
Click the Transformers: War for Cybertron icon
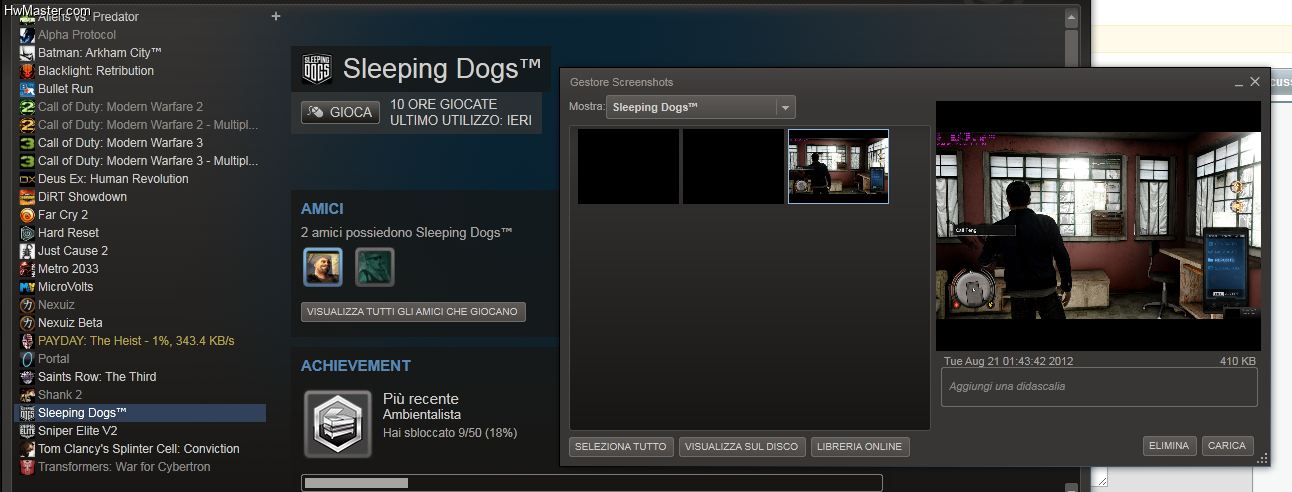point(28,467)
